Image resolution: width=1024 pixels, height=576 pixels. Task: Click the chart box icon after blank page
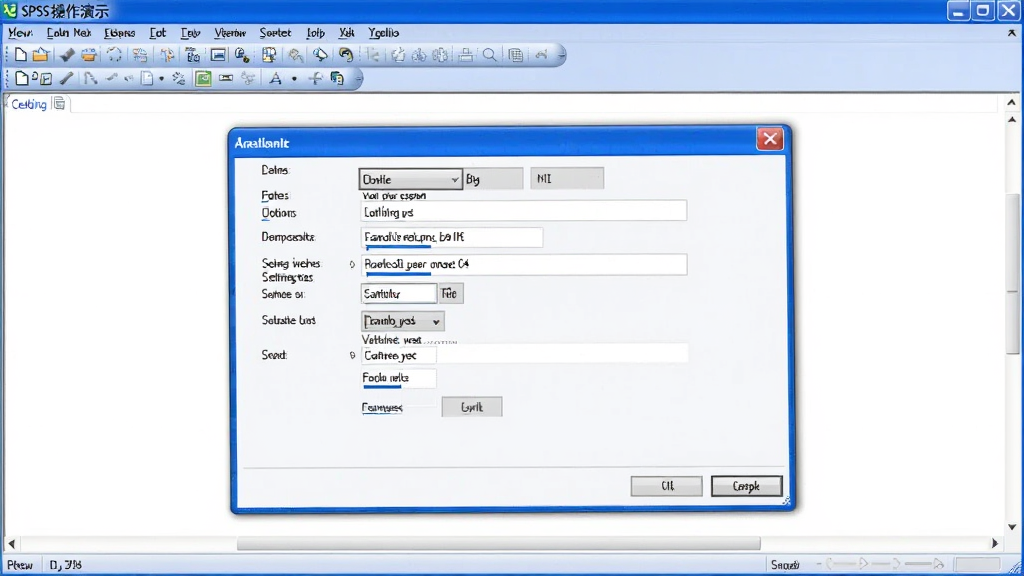[46, 79]
